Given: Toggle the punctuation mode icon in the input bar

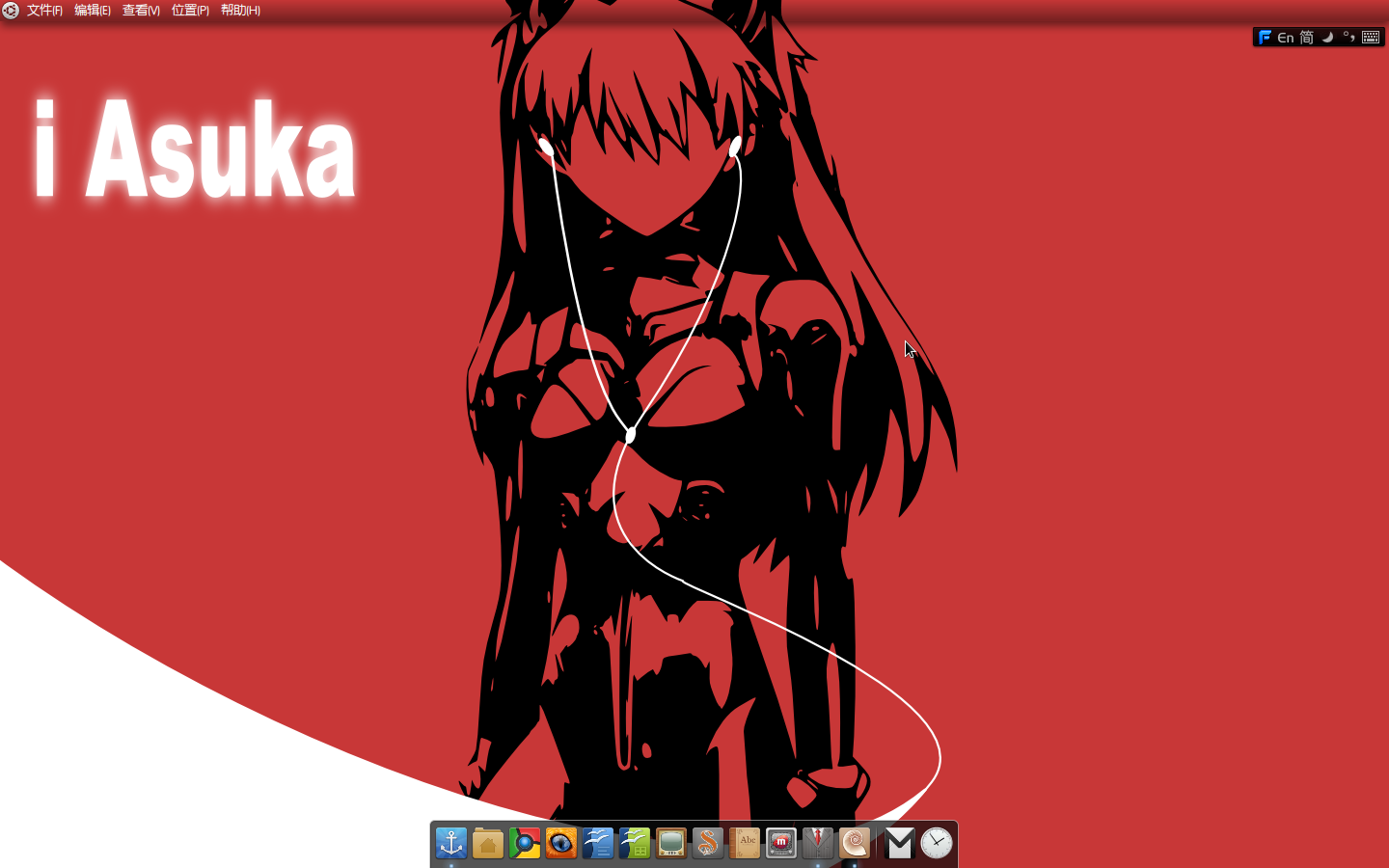Looking at the screenshot, I should 1348,38.
